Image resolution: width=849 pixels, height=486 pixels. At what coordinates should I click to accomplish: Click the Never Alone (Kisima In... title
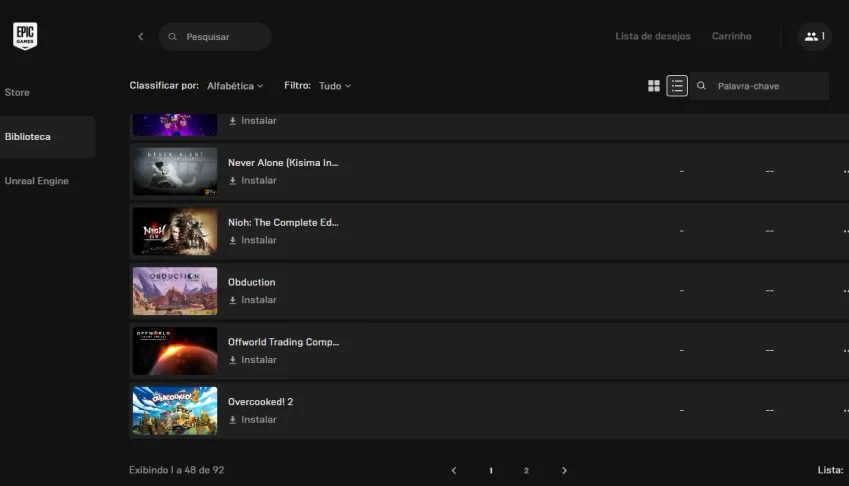283,162
